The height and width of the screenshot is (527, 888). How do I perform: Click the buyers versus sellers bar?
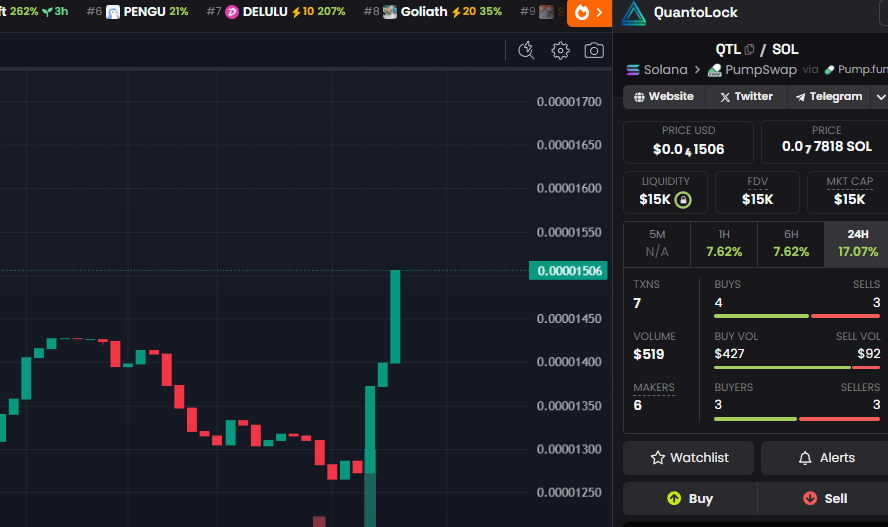(797, 419)
